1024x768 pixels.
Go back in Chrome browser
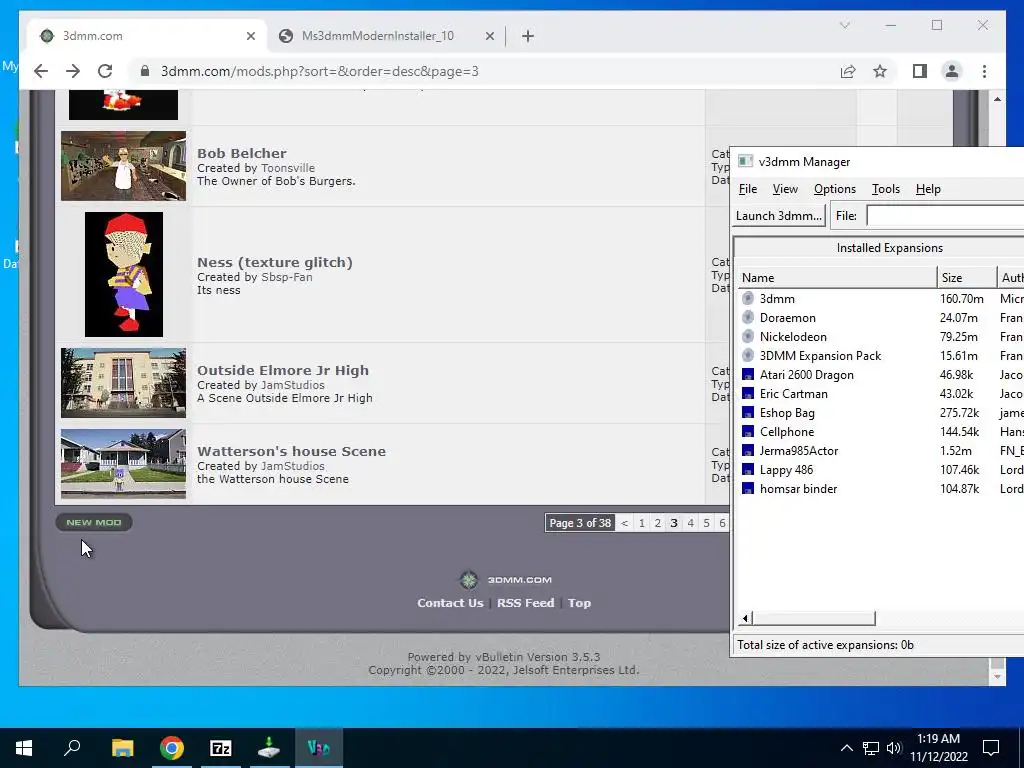pos(40,71)
